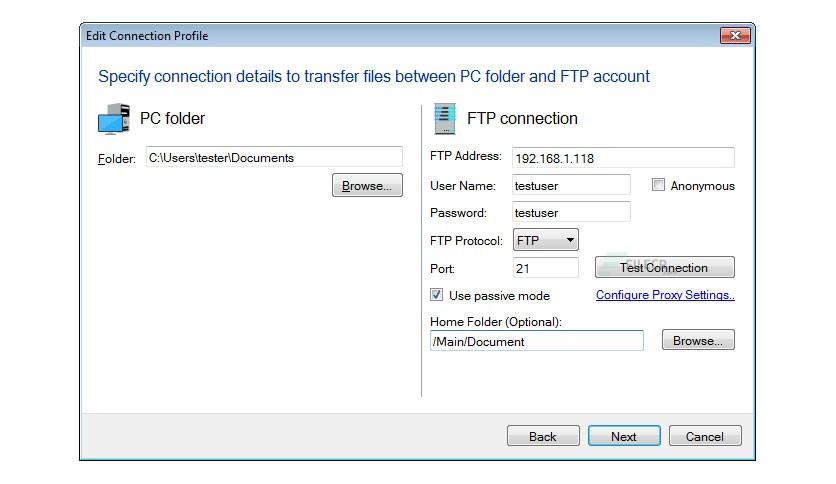Screen dimensions: 836x484
Task: Focus the Home Folder path field
Action: 537,341
